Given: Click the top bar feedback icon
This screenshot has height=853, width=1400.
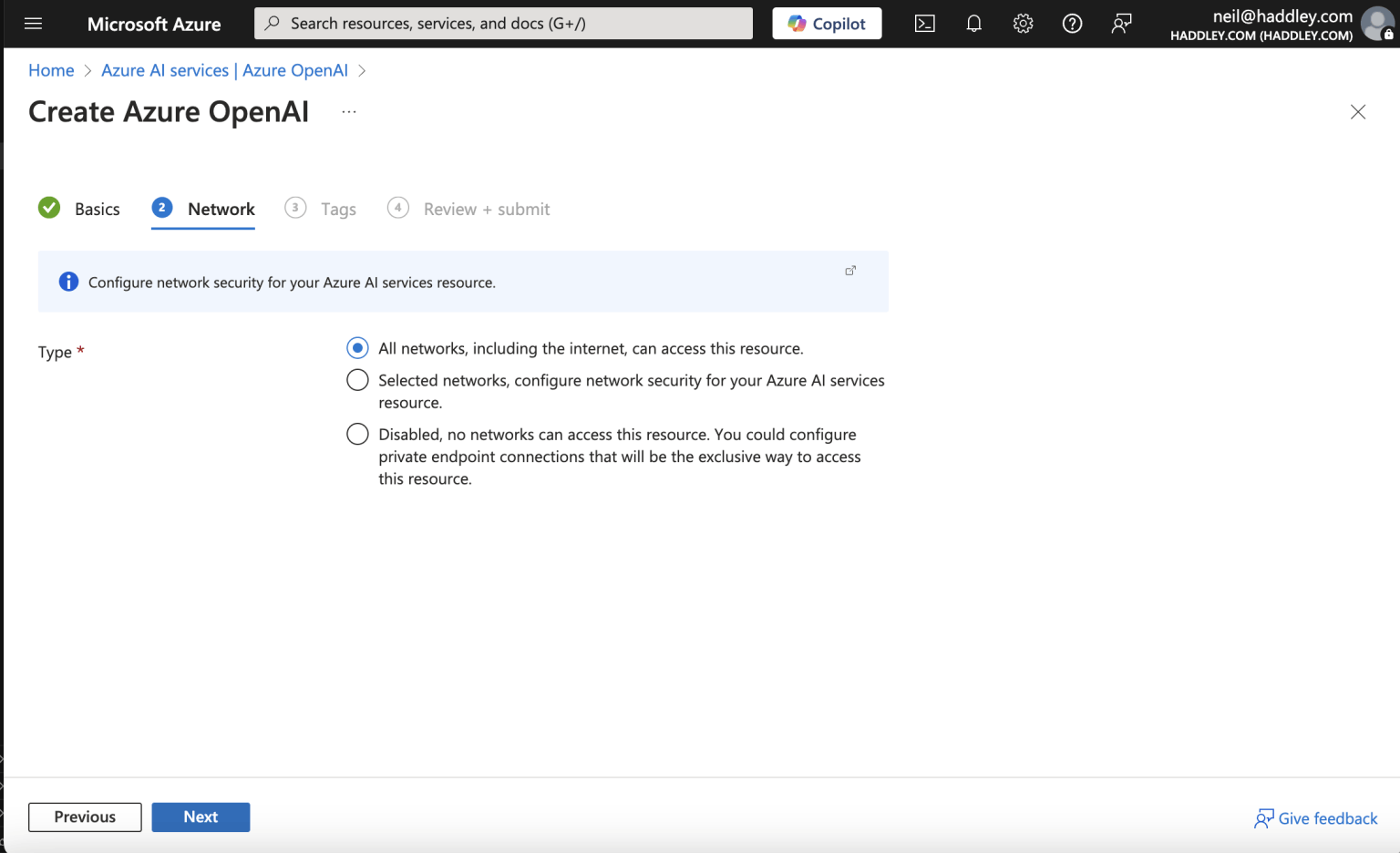Looking at the screenshot, I should 1121,24.
